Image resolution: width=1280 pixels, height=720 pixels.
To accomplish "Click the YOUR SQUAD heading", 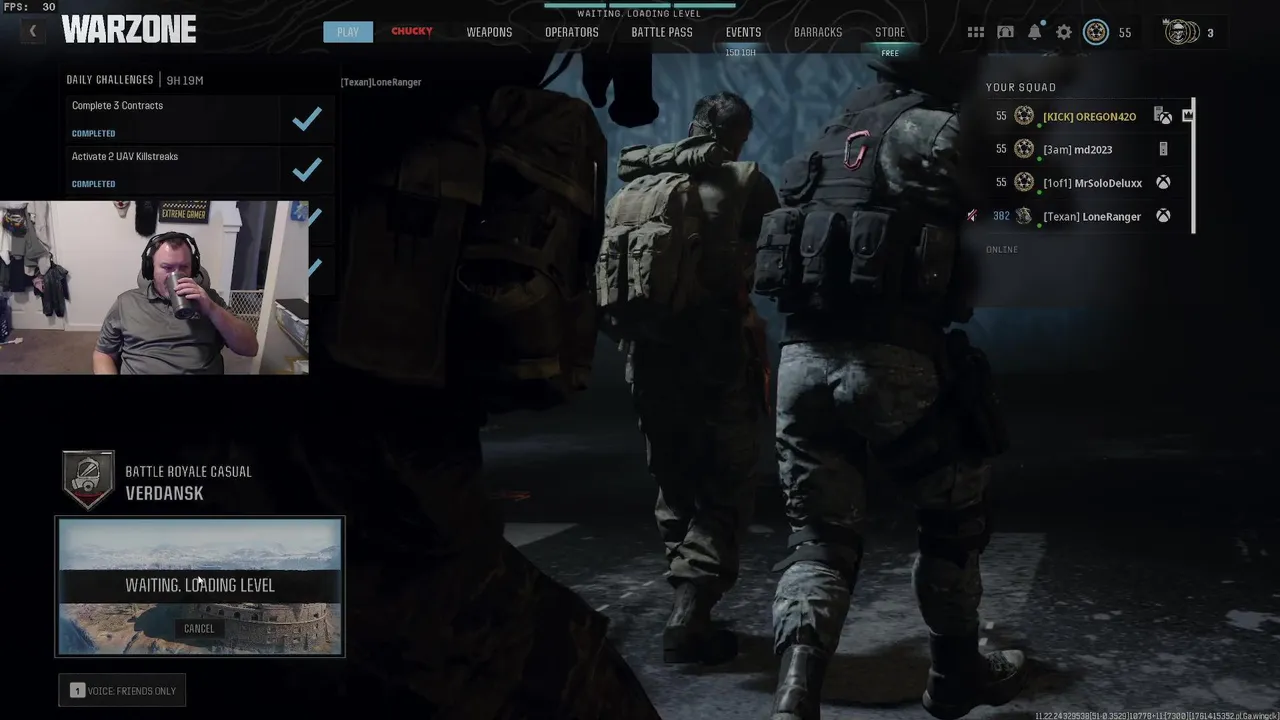I will pyautogui.click(x=1021, y=87).
